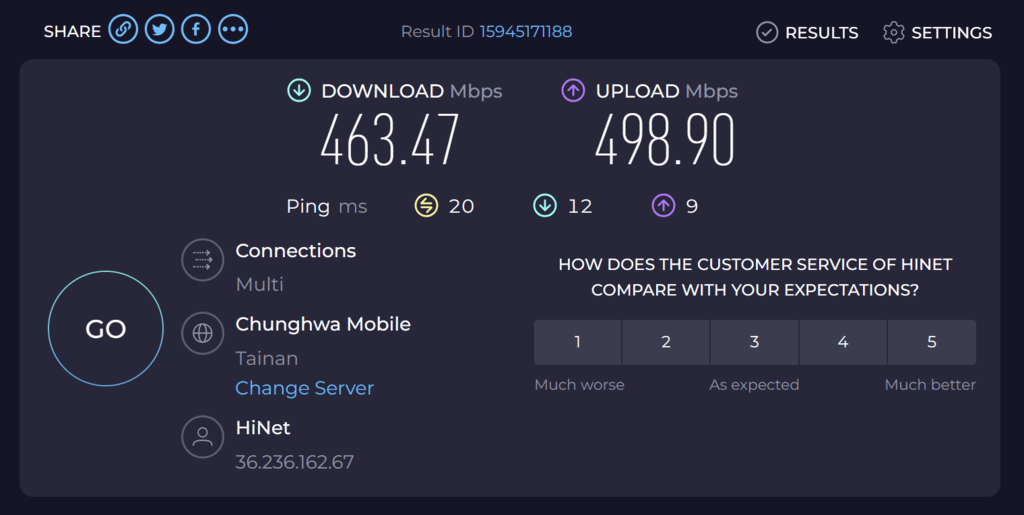
Task: Share result on Facebook
Action: coord(196,29)
